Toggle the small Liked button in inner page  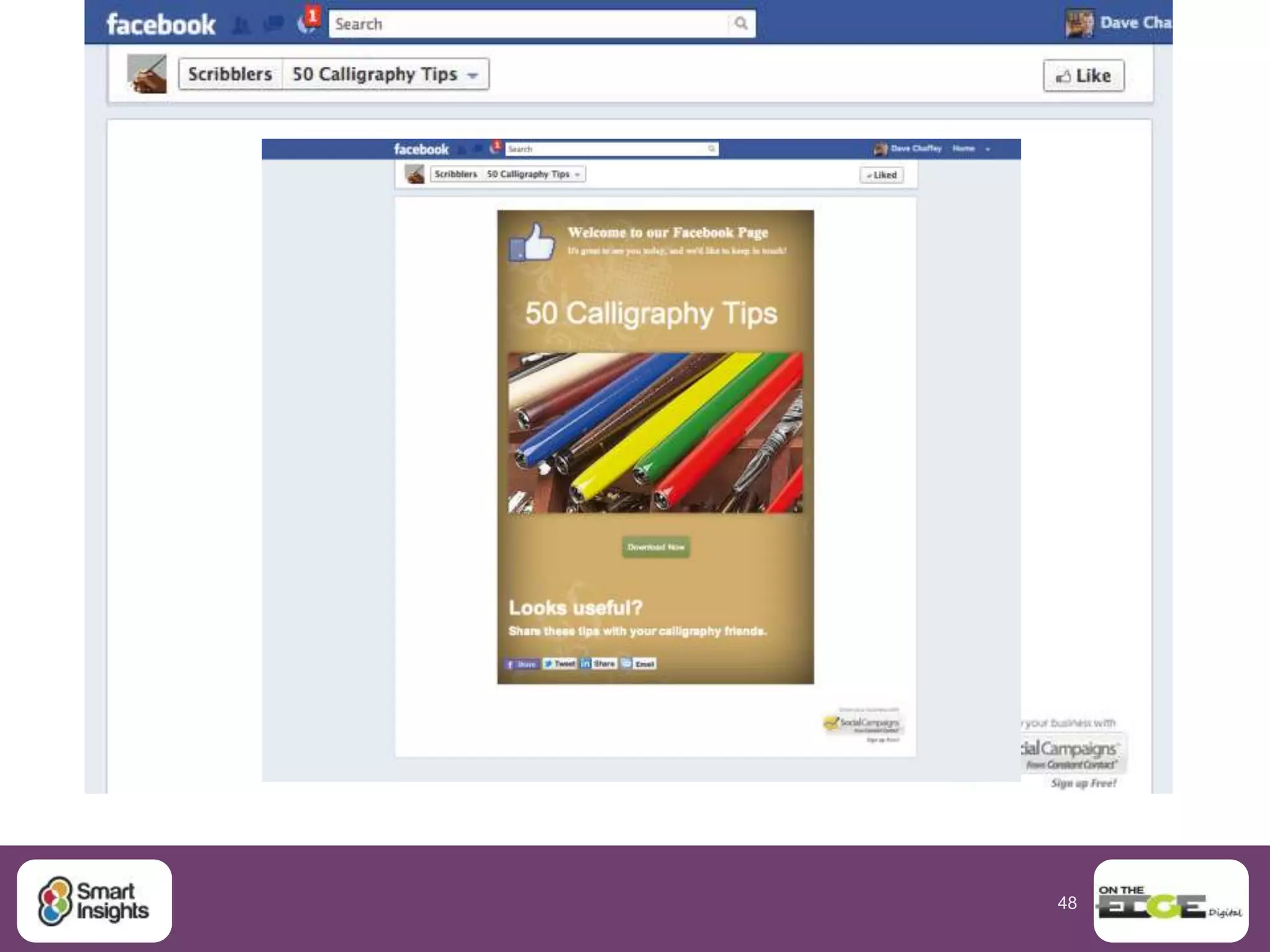[x=881, y=175]
